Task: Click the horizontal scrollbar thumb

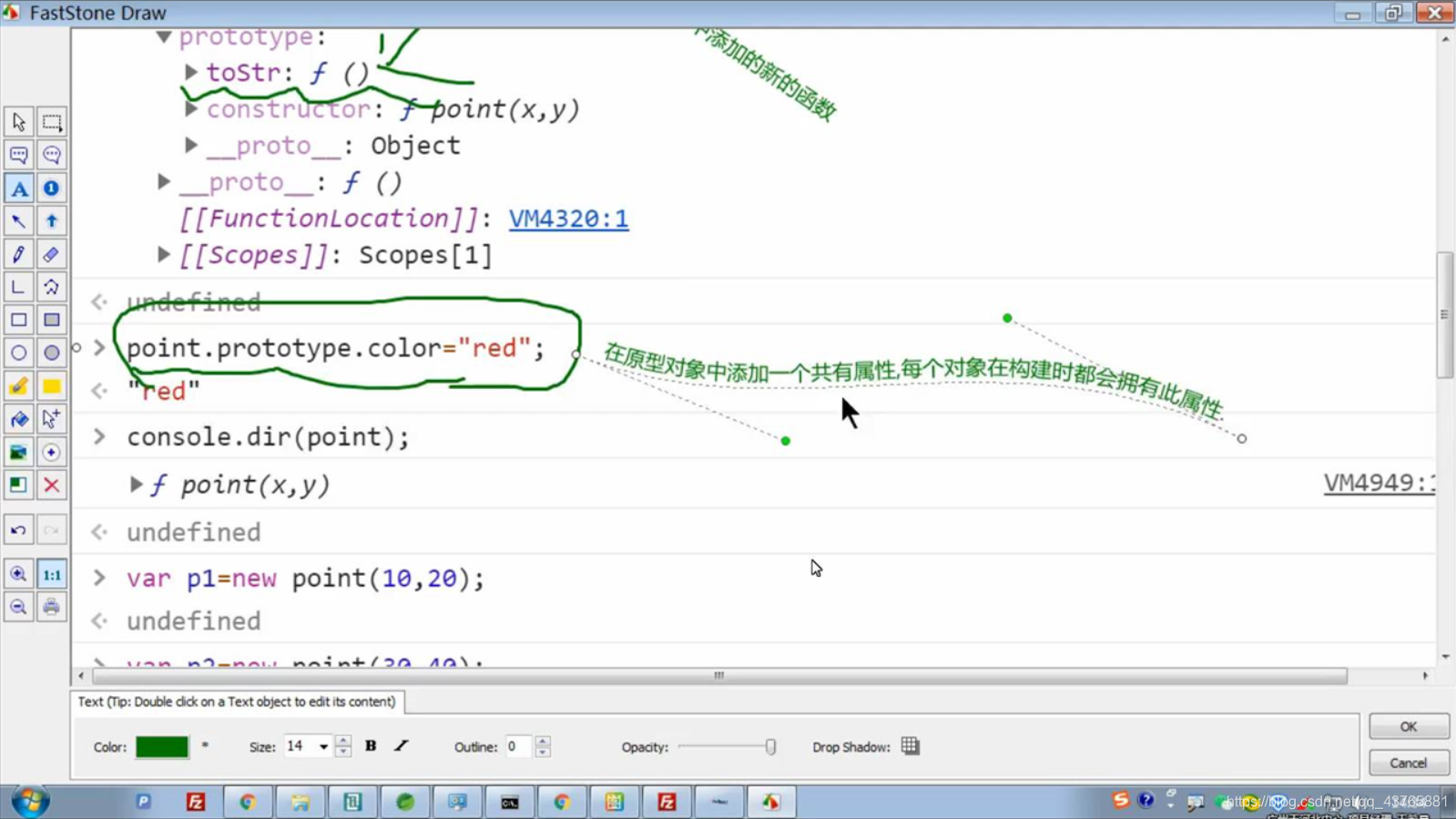Action: pyautogui.click(x=719, y=676)
